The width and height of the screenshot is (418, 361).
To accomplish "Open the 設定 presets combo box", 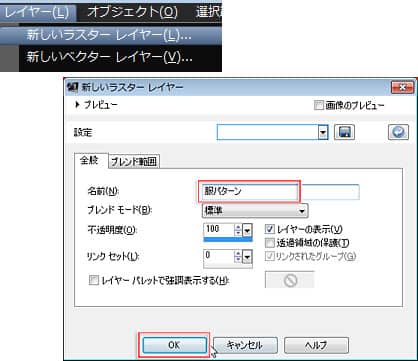I will [273, 132].
